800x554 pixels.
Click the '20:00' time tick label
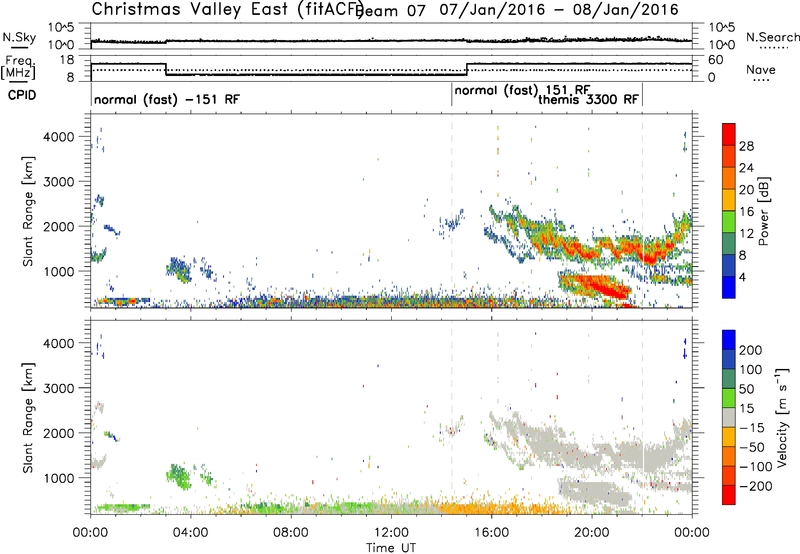(x=591, y=533)
